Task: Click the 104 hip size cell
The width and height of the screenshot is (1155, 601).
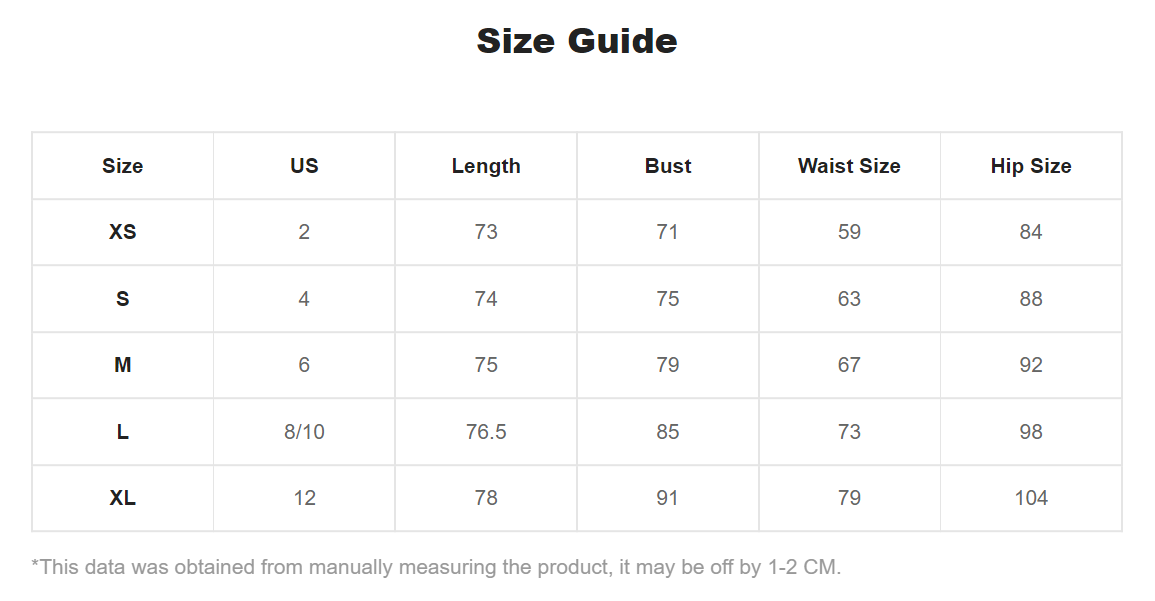Action: [1031, 498]
